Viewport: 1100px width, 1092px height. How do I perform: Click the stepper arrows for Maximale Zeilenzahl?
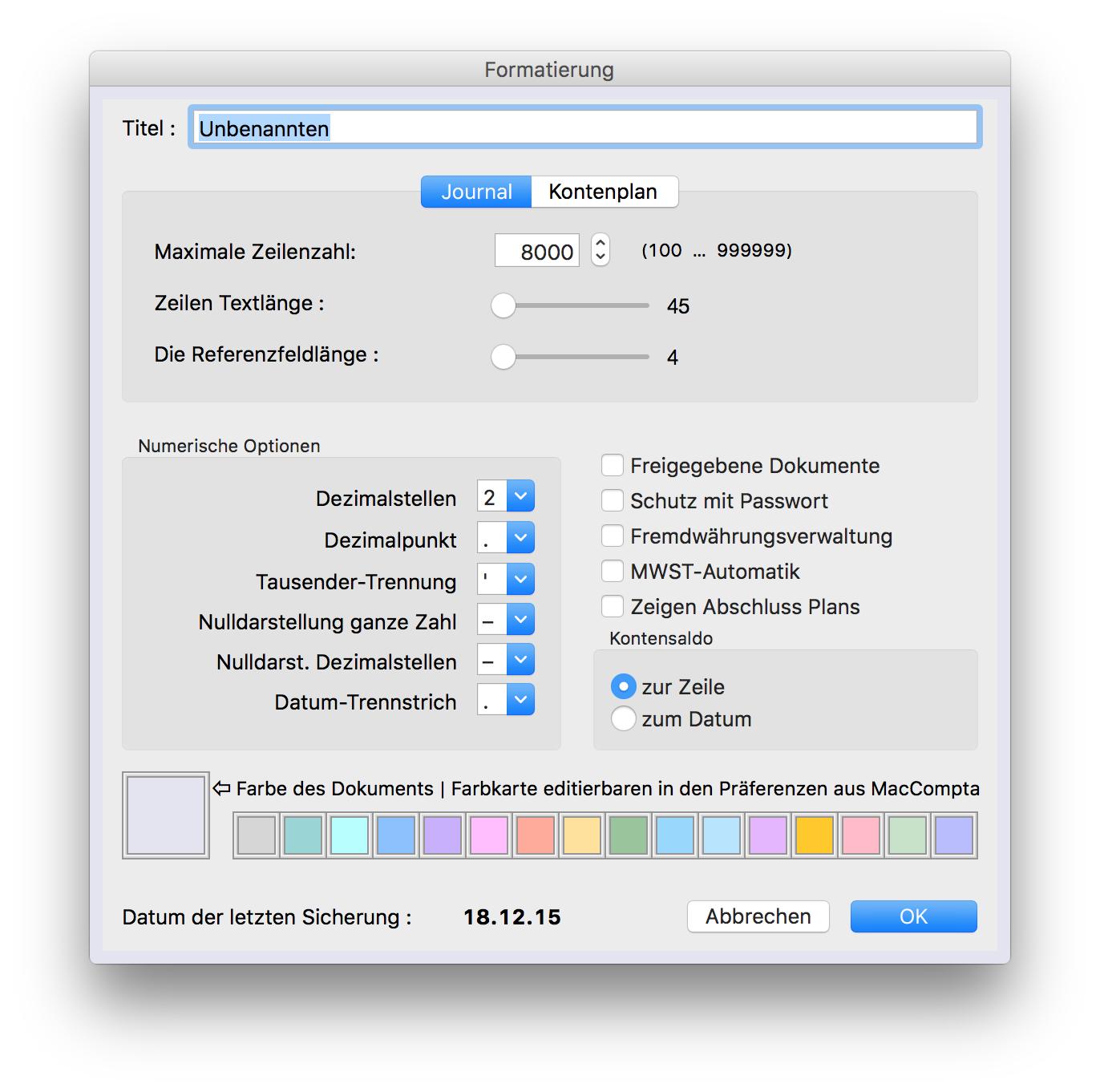[600, 250]
